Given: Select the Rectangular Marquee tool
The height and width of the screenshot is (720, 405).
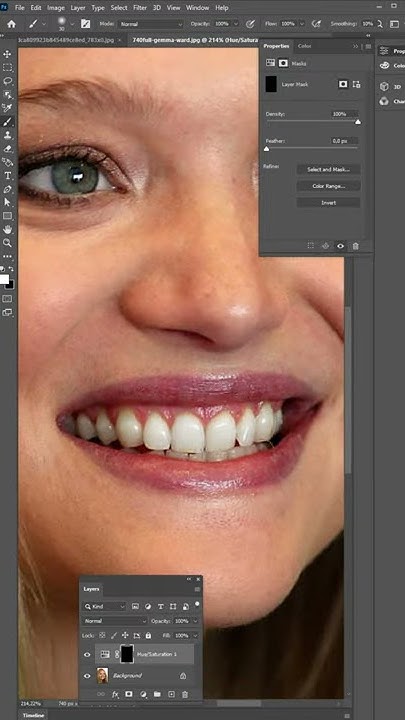Looking at the screenshot, I should 8,68.
